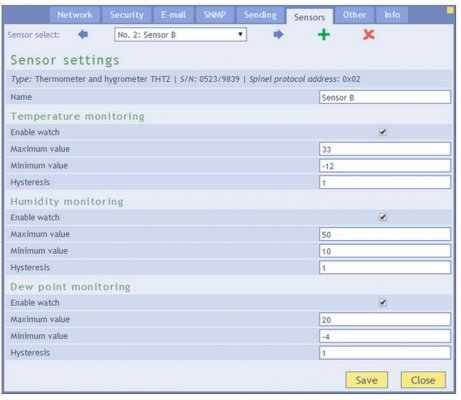Click the Close button
Screen dimensions: 461x400
click(423, 380)
